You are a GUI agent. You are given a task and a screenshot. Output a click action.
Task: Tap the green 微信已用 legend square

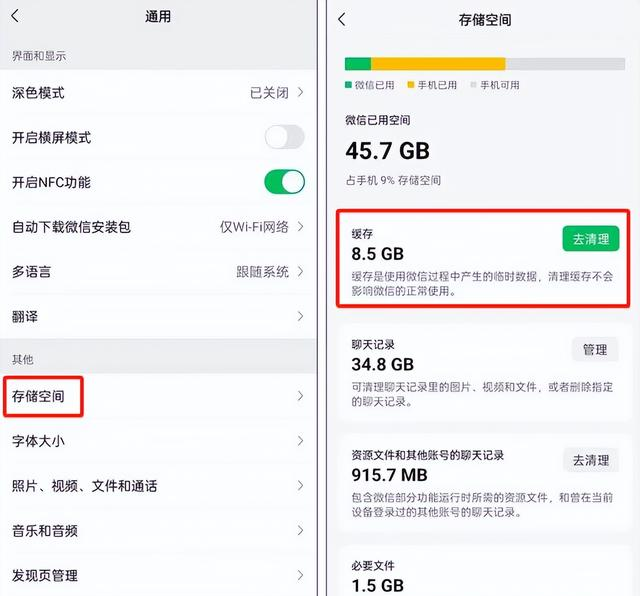pyautogui.click(x=349, y=86)
